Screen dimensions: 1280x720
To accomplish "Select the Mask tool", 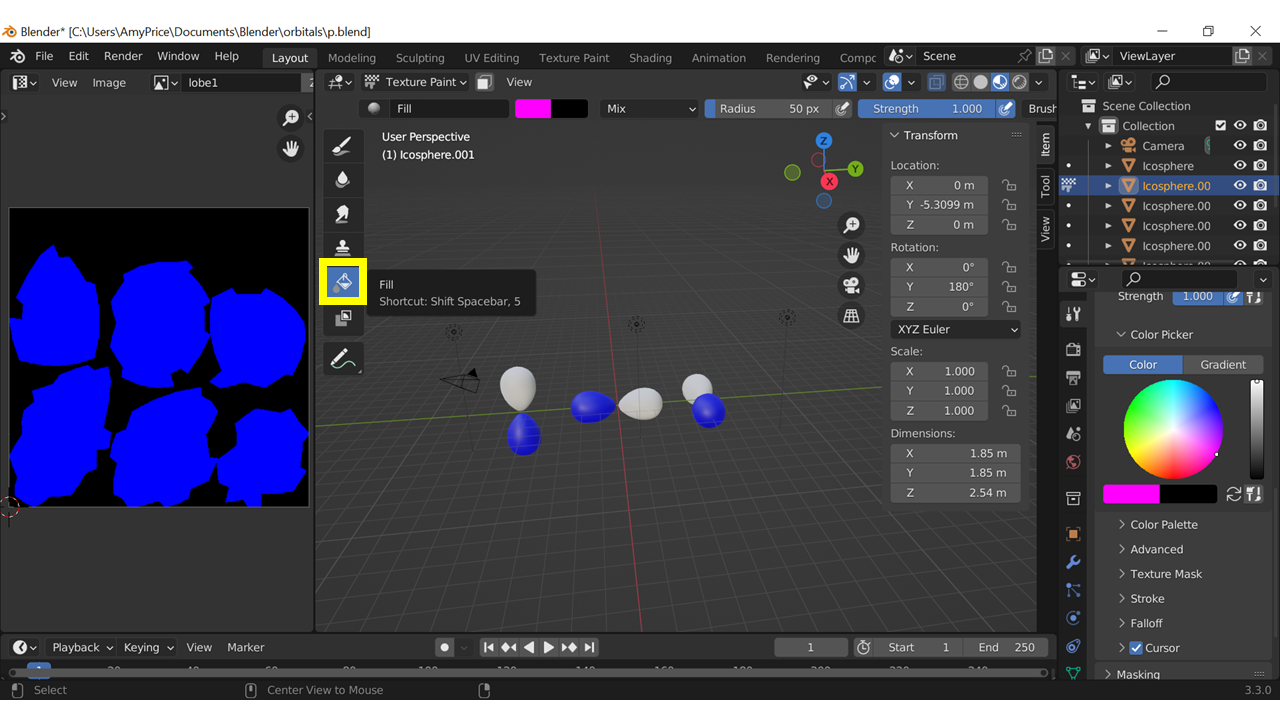I will (x=342, y=319).
